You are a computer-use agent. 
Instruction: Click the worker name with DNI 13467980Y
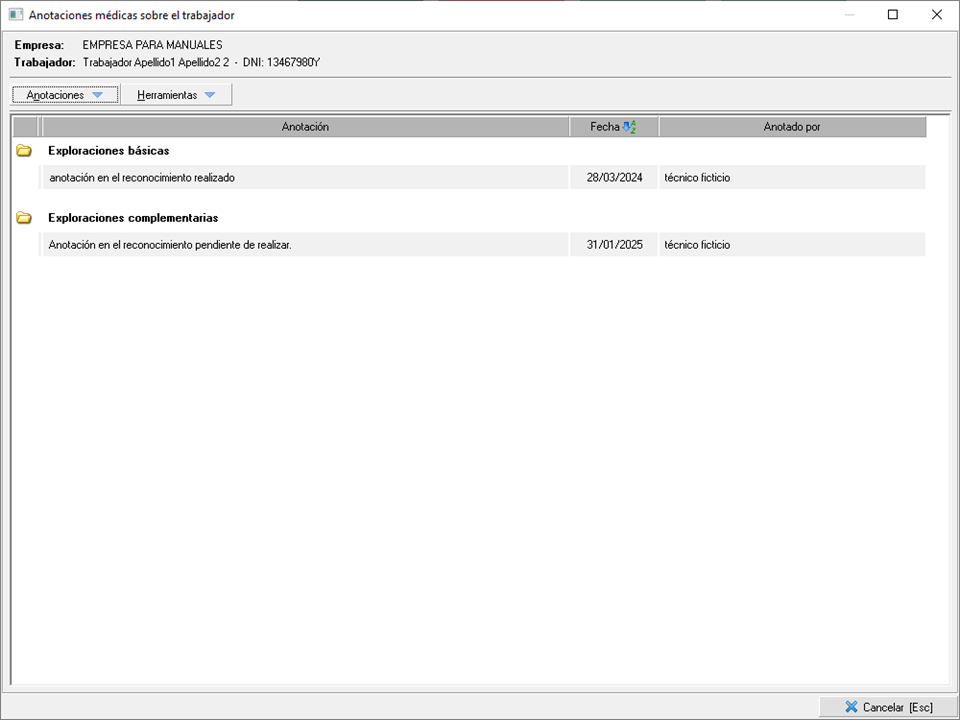[201, 62]
